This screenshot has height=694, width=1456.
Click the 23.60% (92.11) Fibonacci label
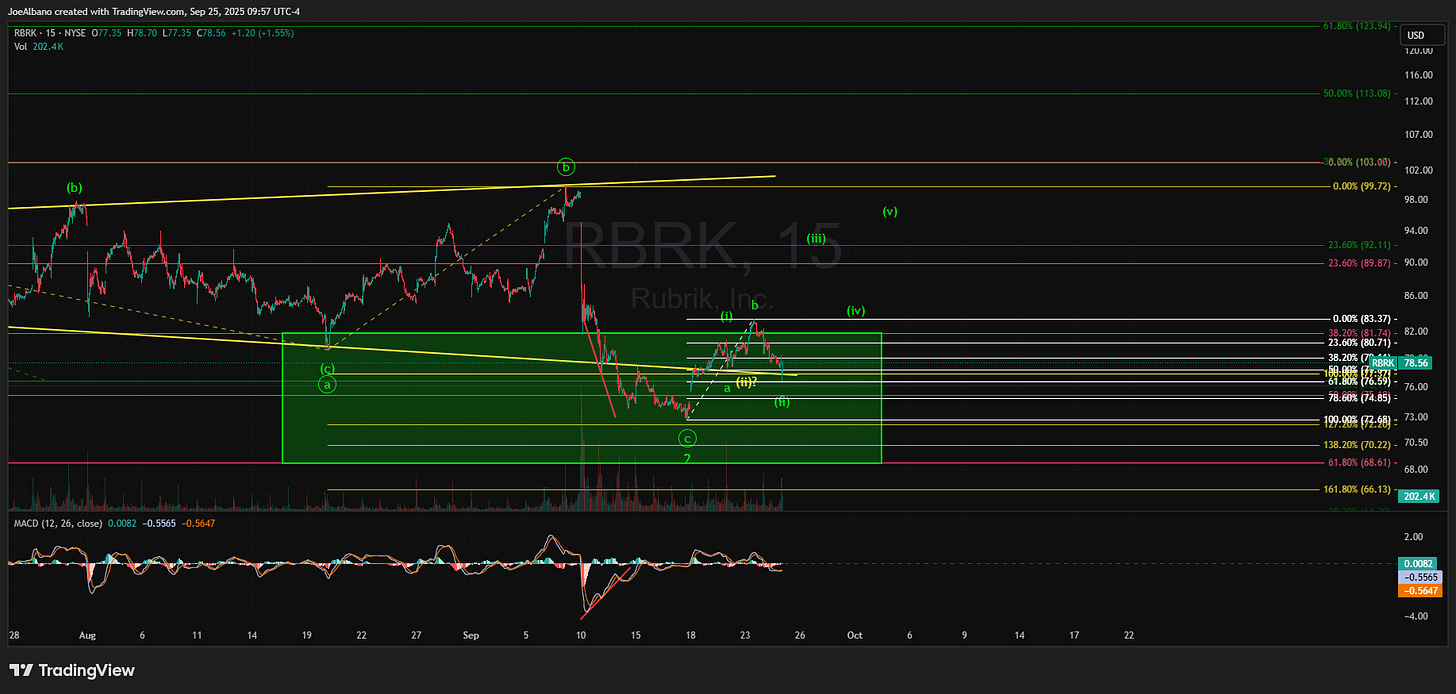coord(1359,246)
